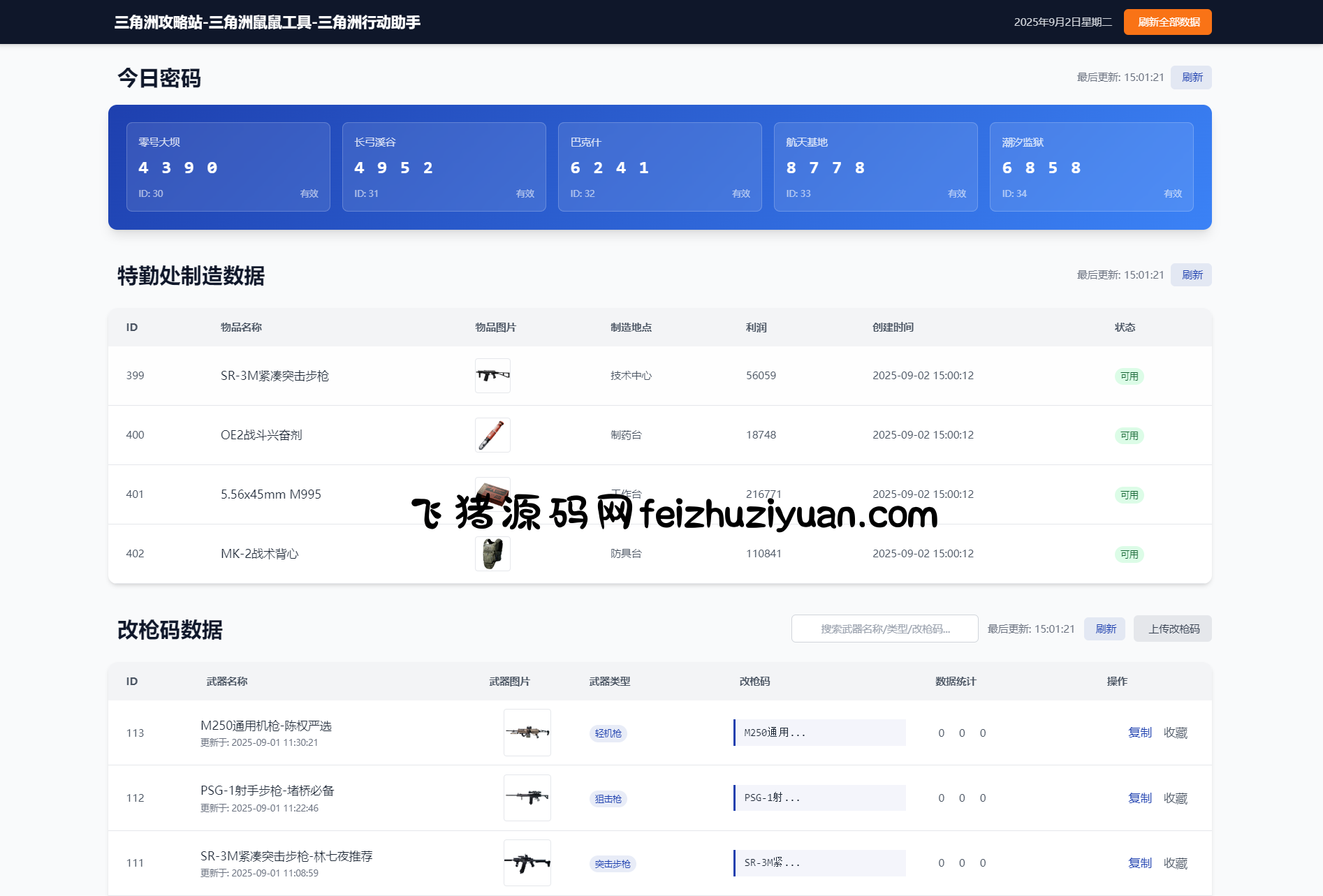Select the 巴克什 password card
The height and width of the screenshot is (896, 1323).
point(660,167)
